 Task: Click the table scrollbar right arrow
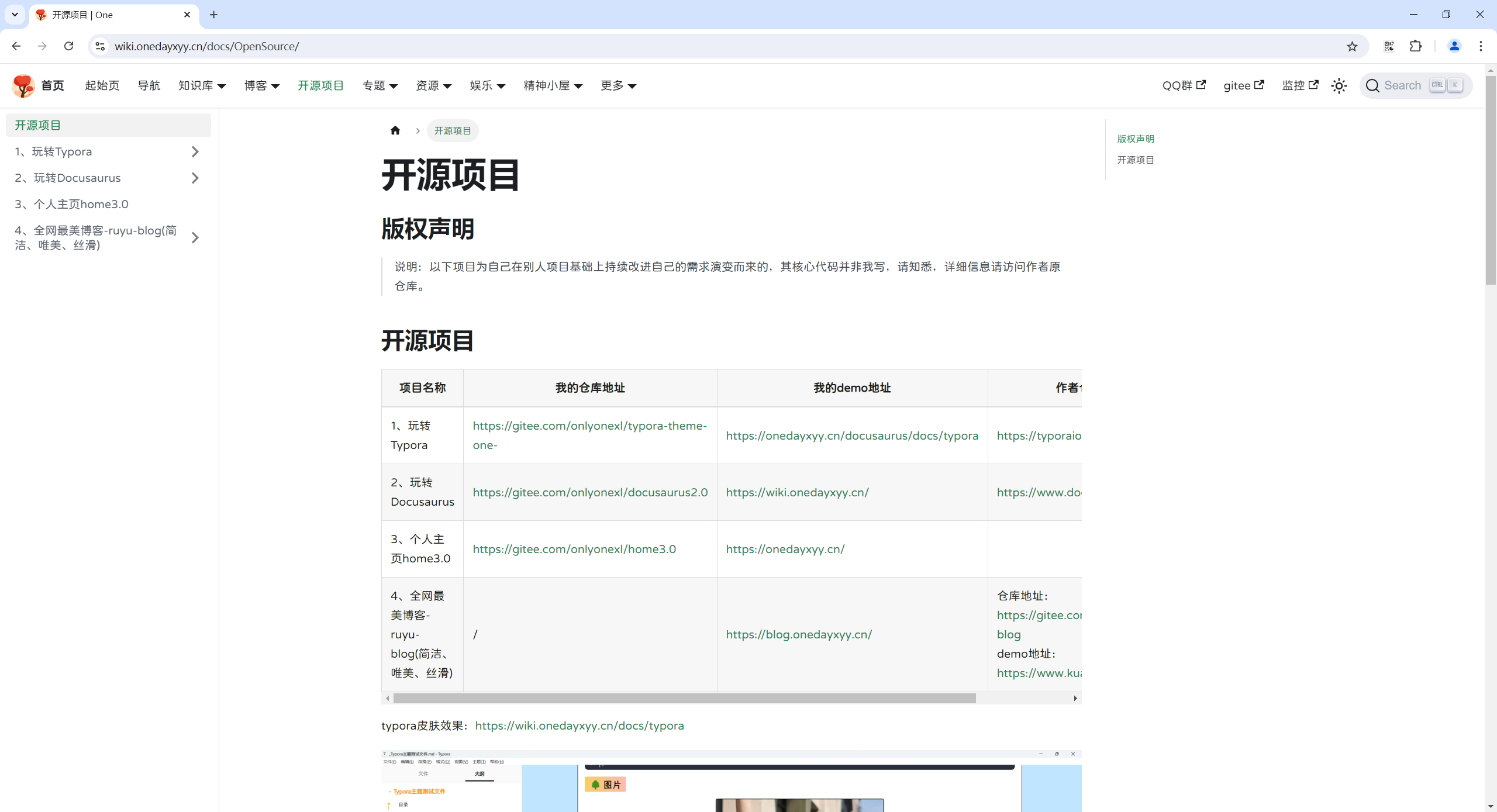1075,698
